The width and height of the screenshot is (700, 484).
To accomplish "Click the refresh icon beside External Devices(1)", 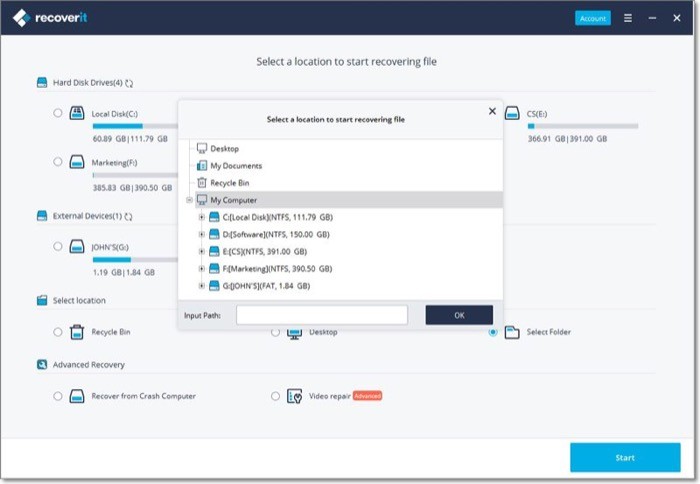I will pyautogui.click(x=129, y=217).
